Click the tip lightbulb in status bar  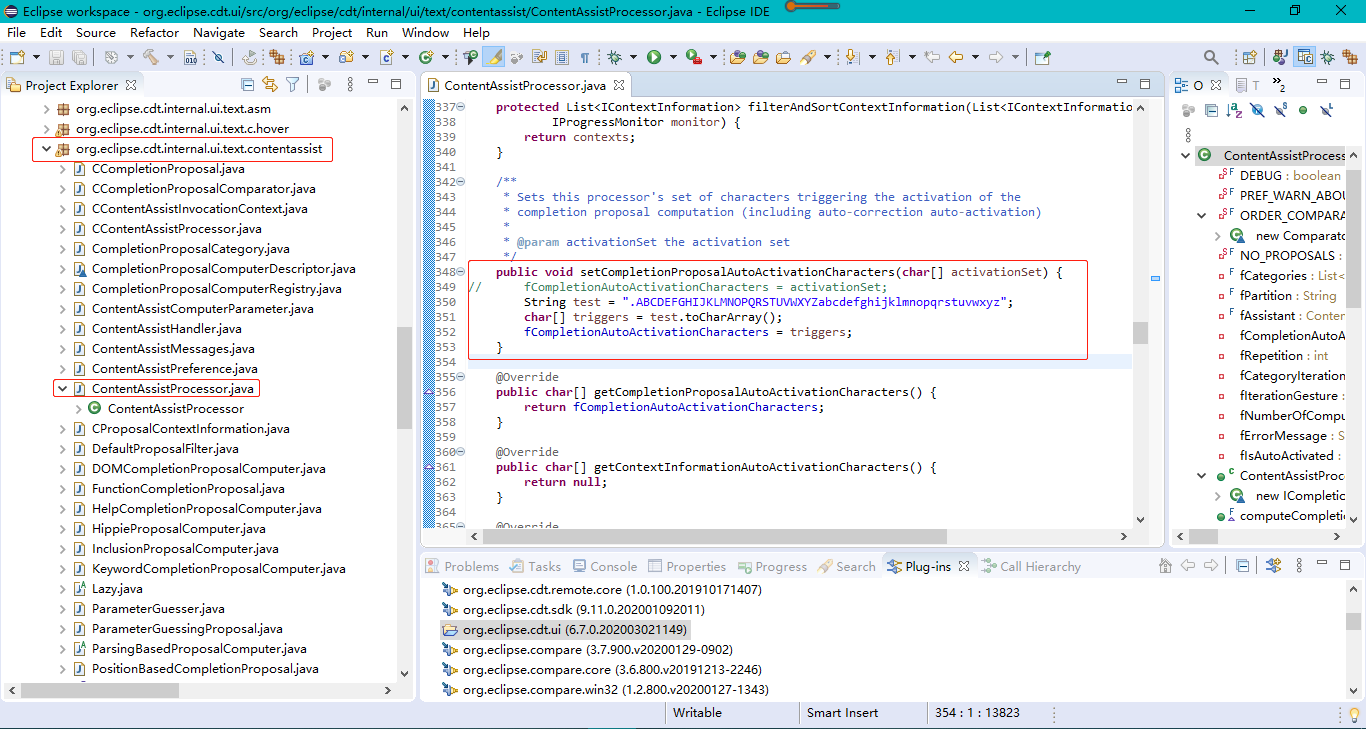click(x=1354, y=714)
